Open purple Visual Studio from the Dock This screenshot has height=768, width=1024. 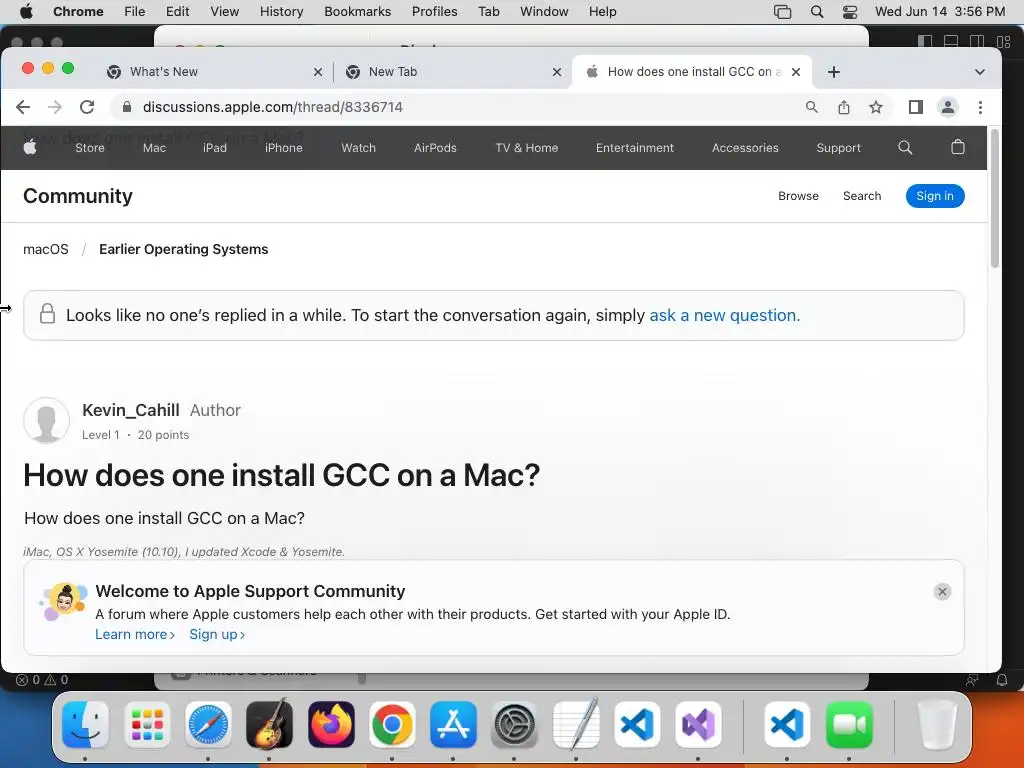[698, 725]
